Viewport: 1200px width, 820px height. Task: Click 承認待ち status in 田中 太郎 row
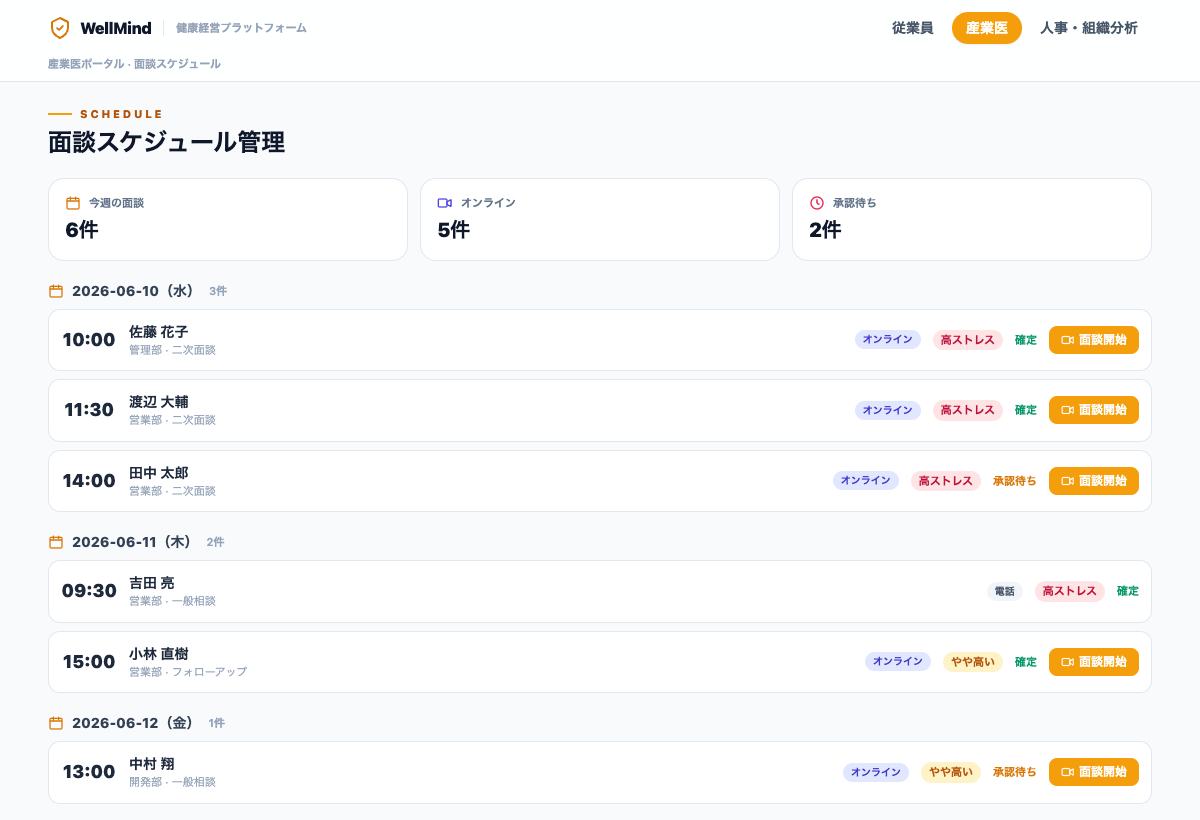tap(1015, 481)
